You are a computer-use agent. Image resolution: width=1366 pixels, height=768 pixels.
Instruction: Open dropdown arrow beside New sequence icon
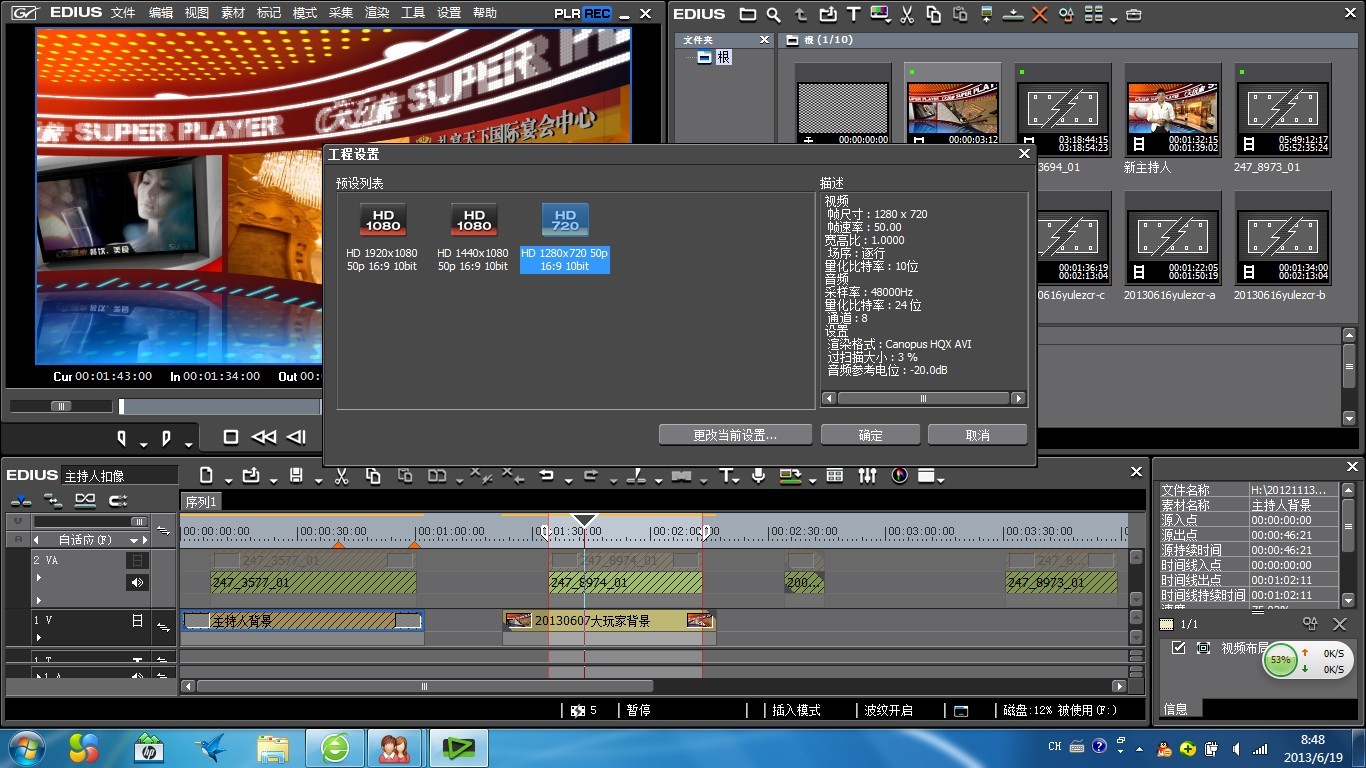coord(228,480)
